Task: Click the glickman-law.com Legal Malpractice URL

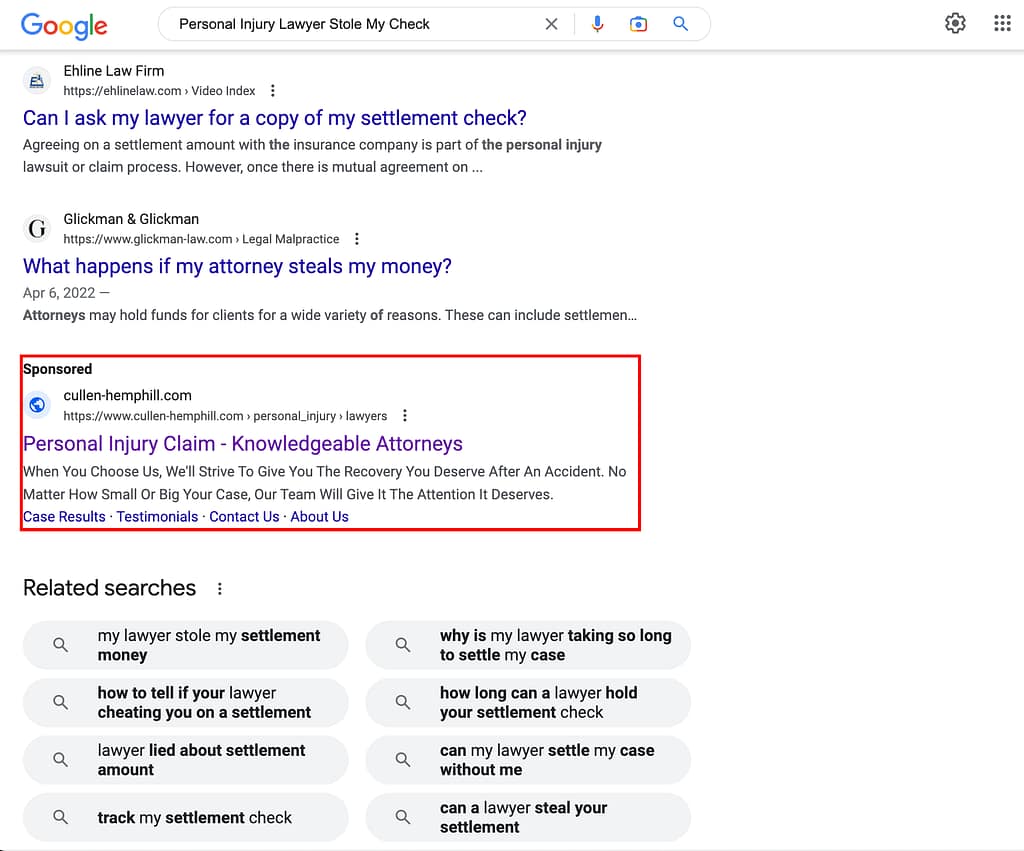Action: [x=201, y=239]
